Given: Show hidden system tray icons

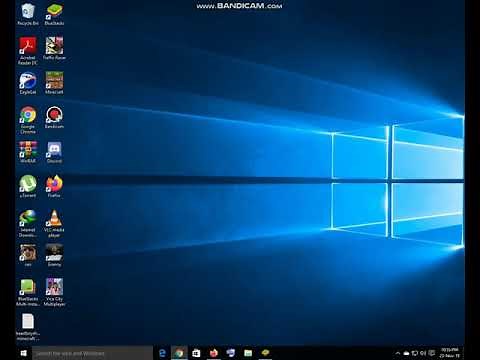Looking at the screenshot, I should [x=398, y=353].
